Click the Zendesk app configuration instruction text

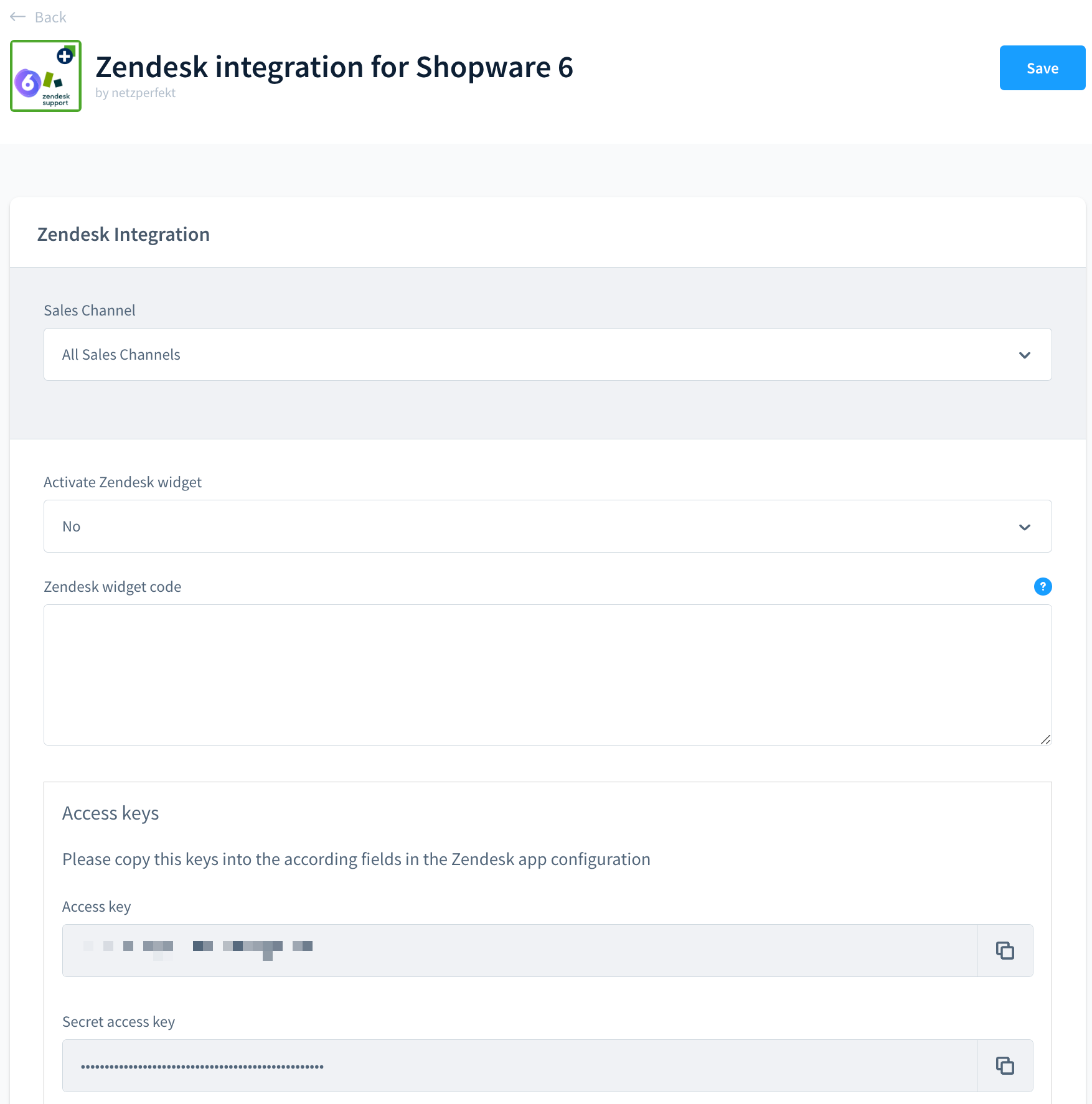(x=356, y=859)
